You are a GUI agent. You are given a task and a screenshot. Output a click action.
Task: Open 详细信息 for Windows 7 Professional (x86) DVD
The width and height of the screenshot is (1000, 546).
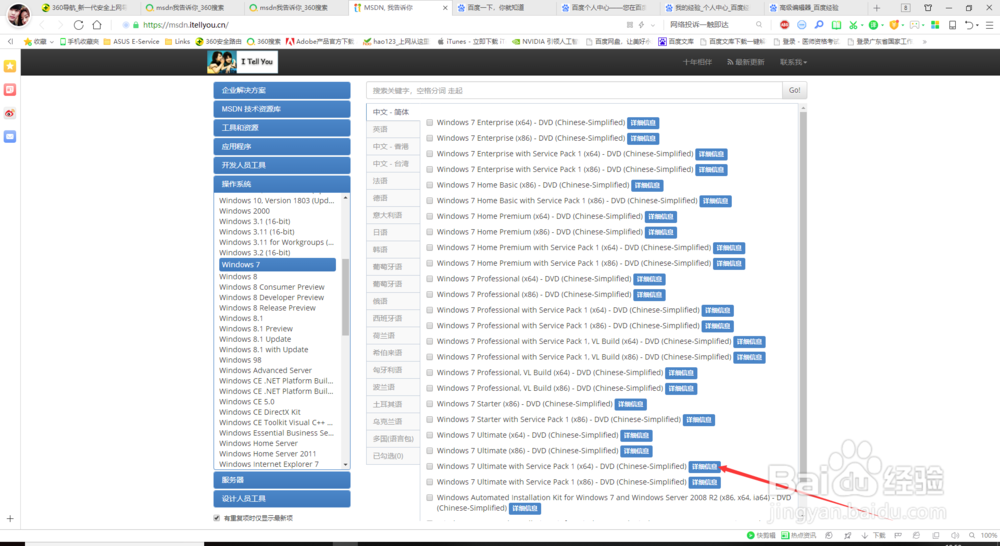point(649,295)
